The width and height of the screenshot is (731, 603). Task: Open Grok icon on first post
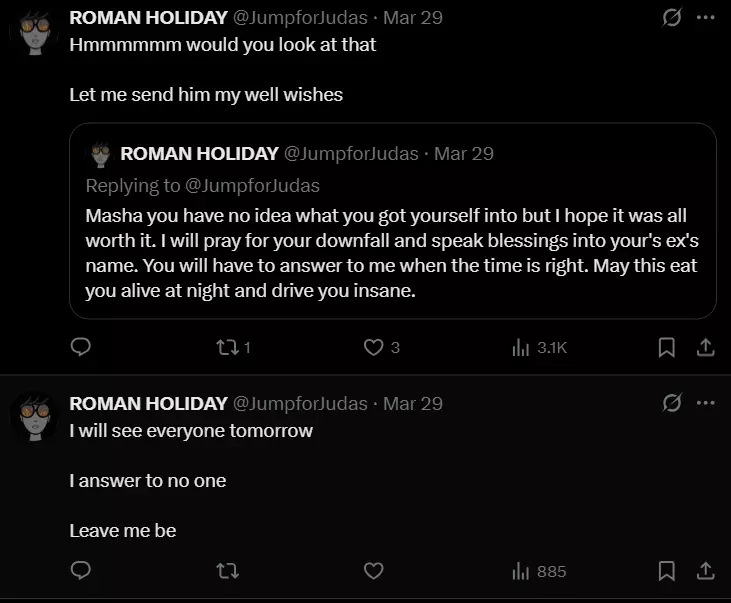coord(672,18)
